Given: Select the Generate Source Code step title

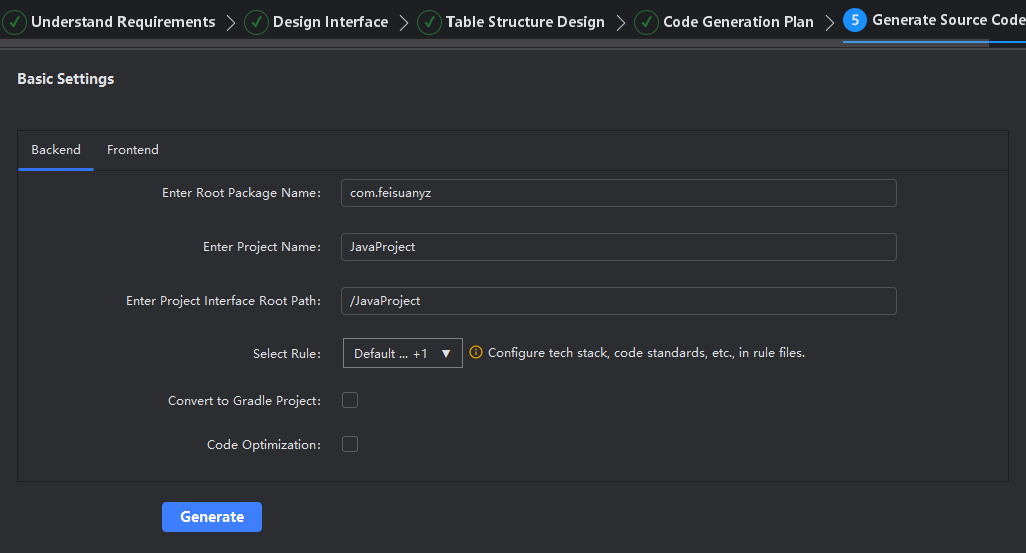Looking at the screenshot, I should pyautogui.click(x=947, y=20).
